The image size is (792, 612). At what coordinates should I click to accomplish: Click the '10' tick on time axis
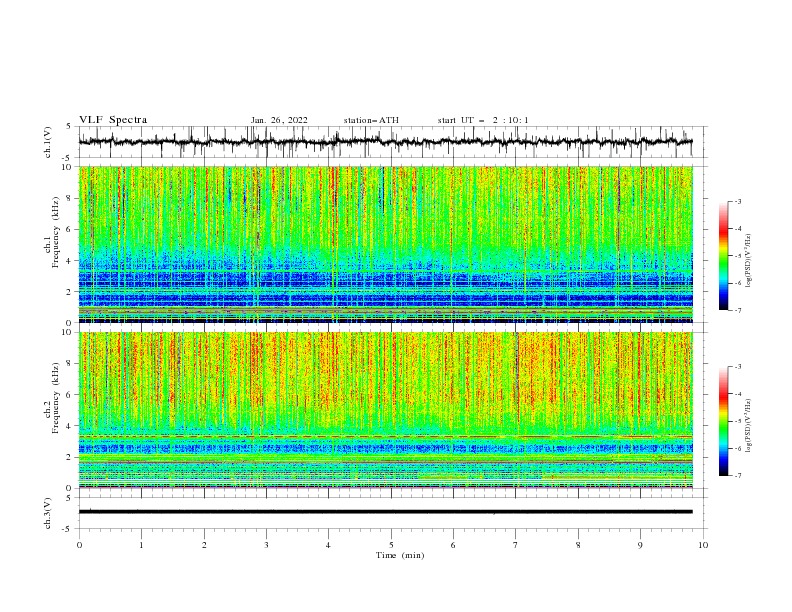[x=703, y=545]
